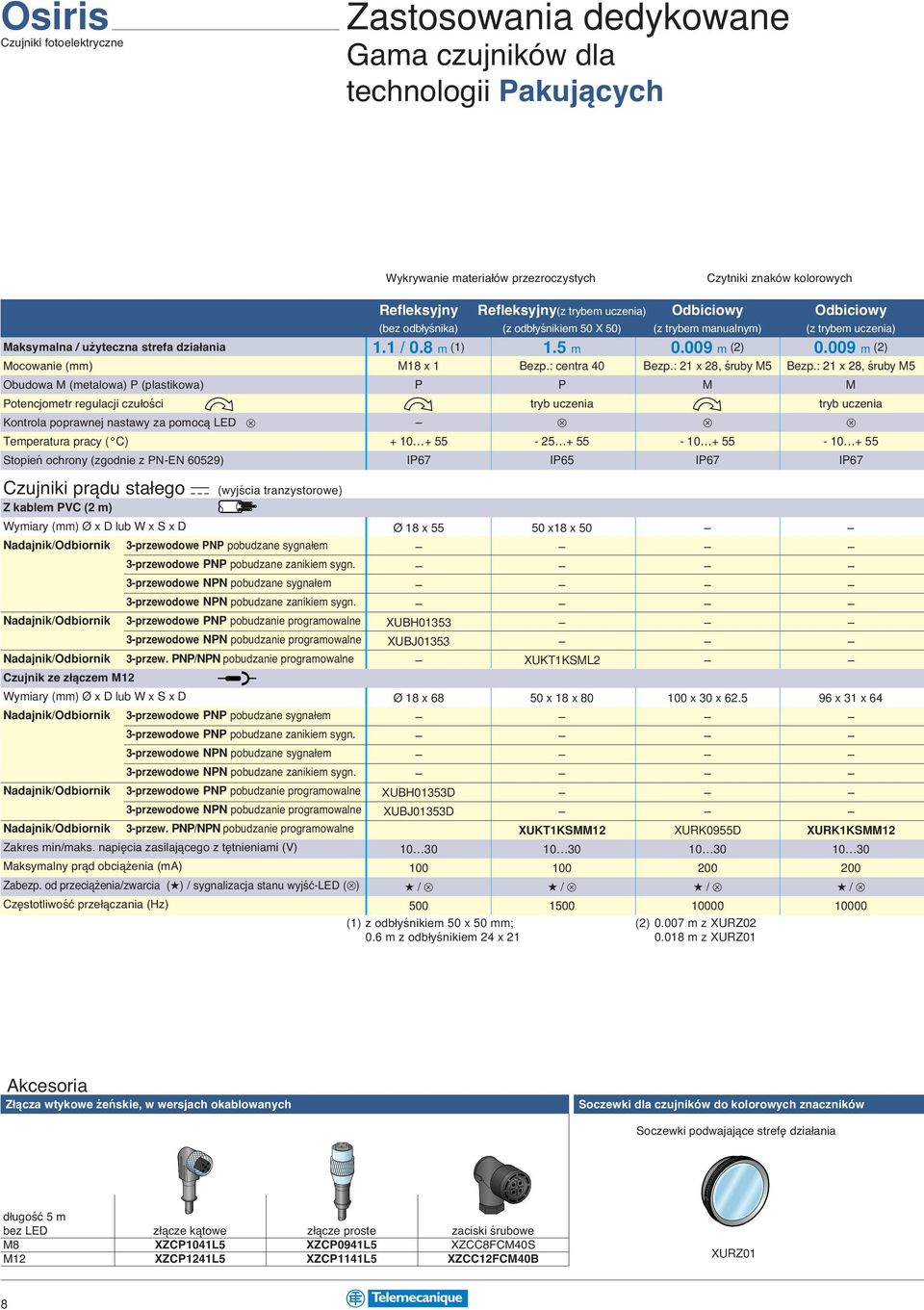This screenshot has width=924, height=1310.
Task: Click 'Odbiciowy' header above '(z trybem manualnym)'
Action: (x=707, y=310)
